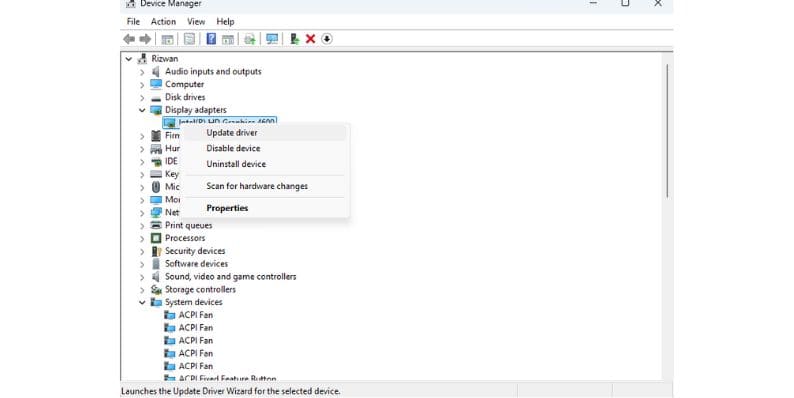The height and width of the screenshot is (398, 794).
Task: Expand the Print queues category
Action: [x=142, y=225]
